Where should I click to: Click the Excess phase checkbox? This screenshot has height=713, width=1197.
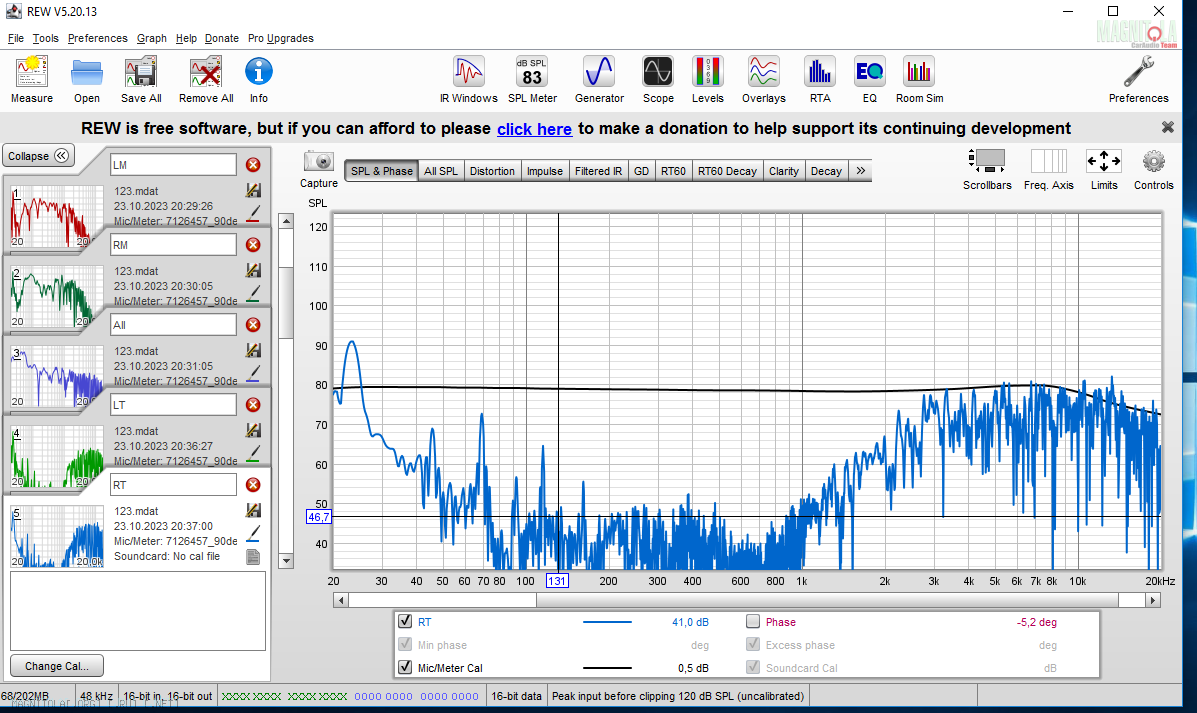[753, 644]
